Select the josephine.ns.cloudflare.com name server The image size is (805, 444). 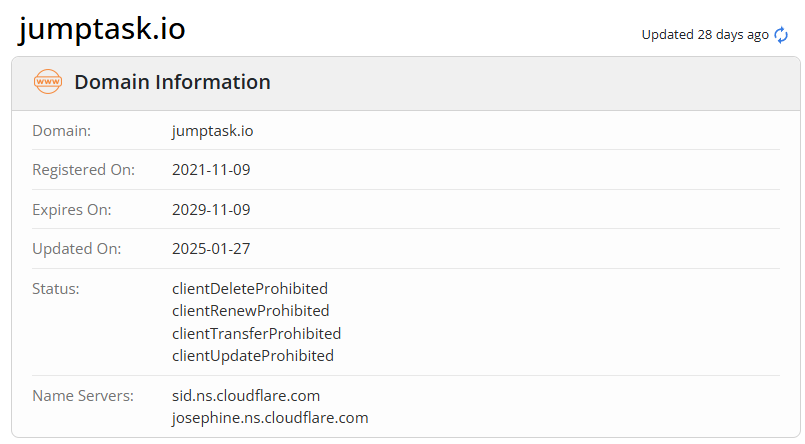[x=270, y=418]
